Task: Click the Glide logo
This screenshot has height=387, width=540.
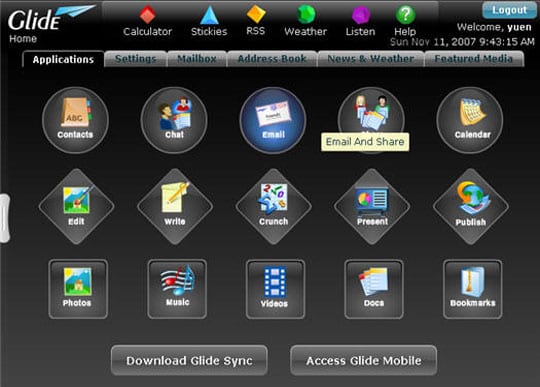Action: pyautogui.click(x=51, y=18)
